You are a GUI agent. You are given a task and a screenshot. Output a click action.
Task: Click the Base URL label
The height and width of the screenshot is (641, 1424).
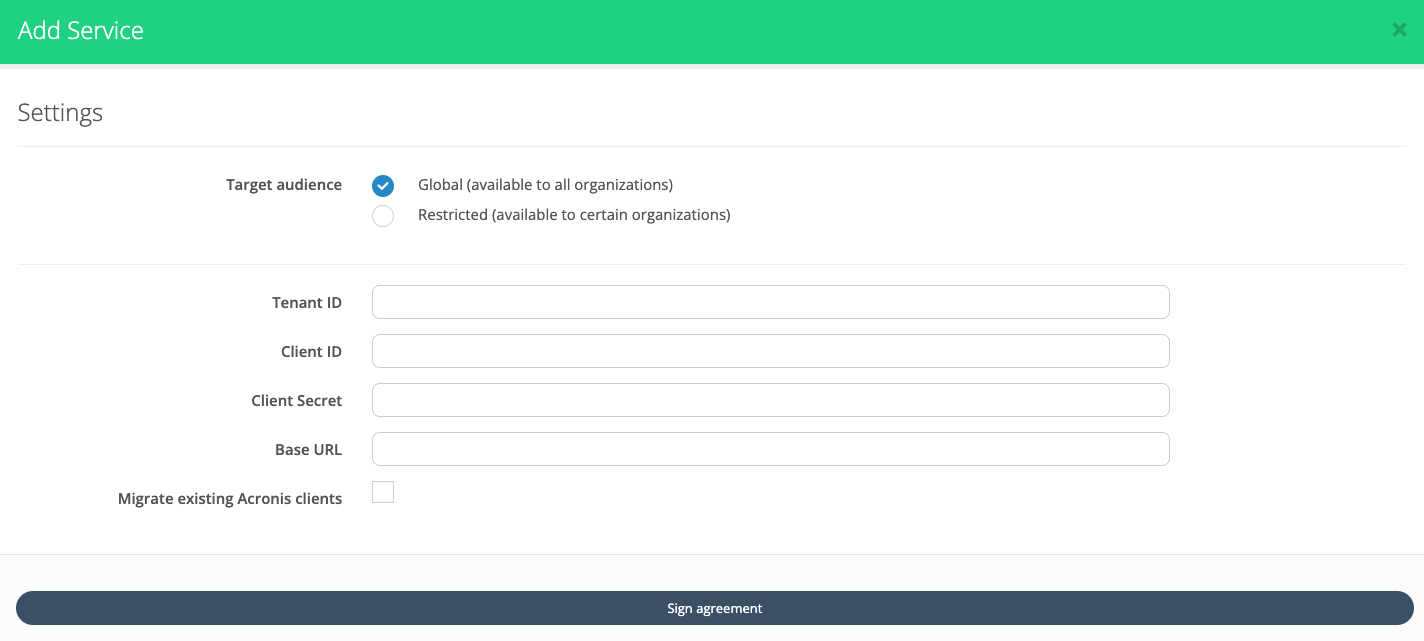click(x=308, y=450)
